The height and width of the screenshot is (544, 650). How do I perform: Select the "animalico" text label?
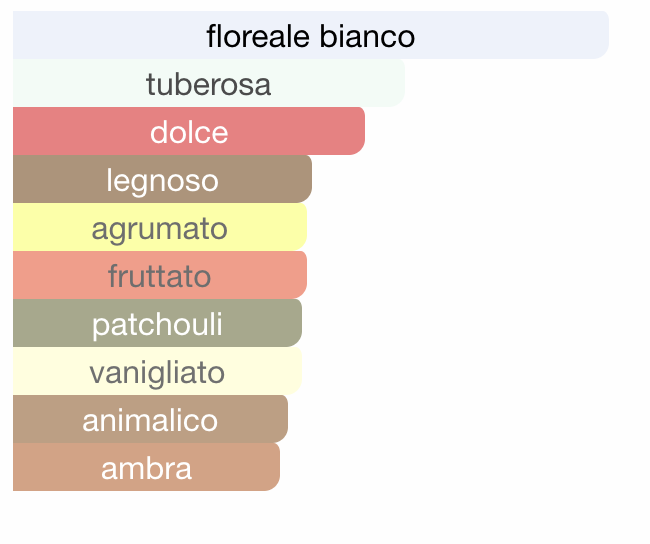tap(150, 420)
